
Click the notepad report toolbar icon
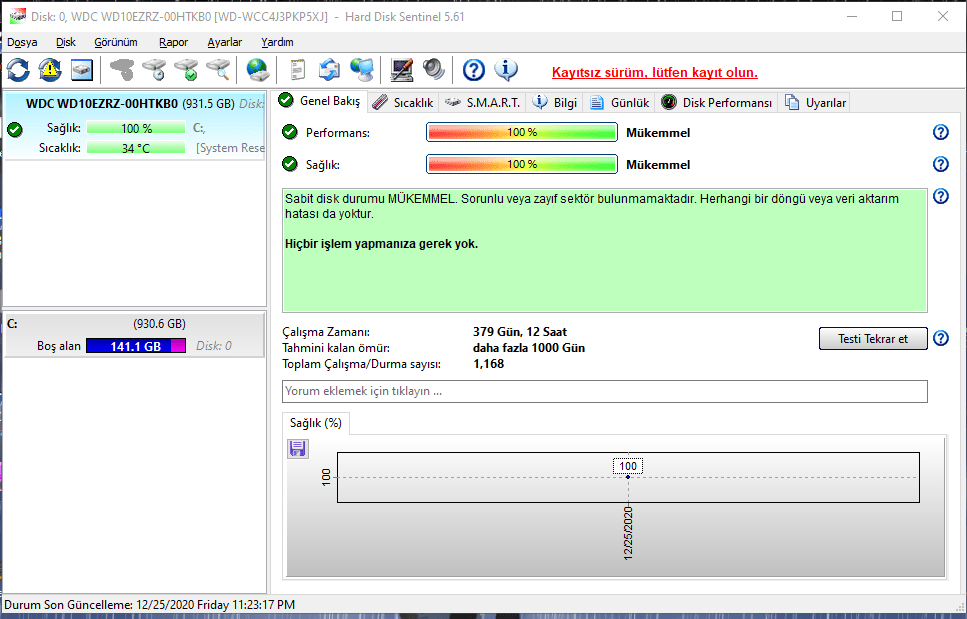(298, 70)
